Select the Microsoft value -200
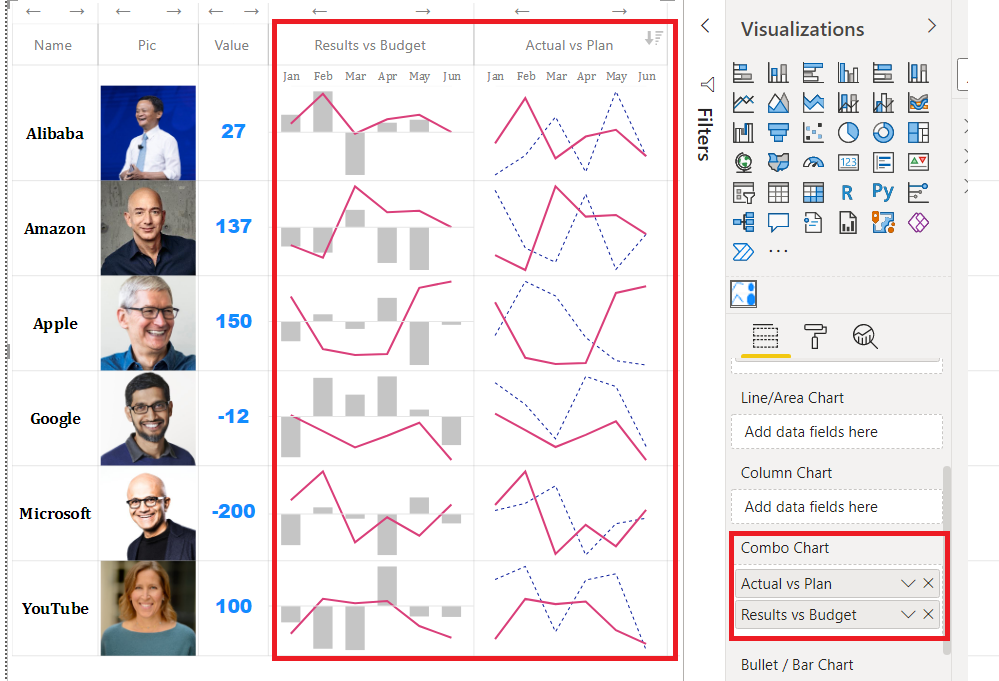The height and width of the screenshot is (681, 999). 234,511
